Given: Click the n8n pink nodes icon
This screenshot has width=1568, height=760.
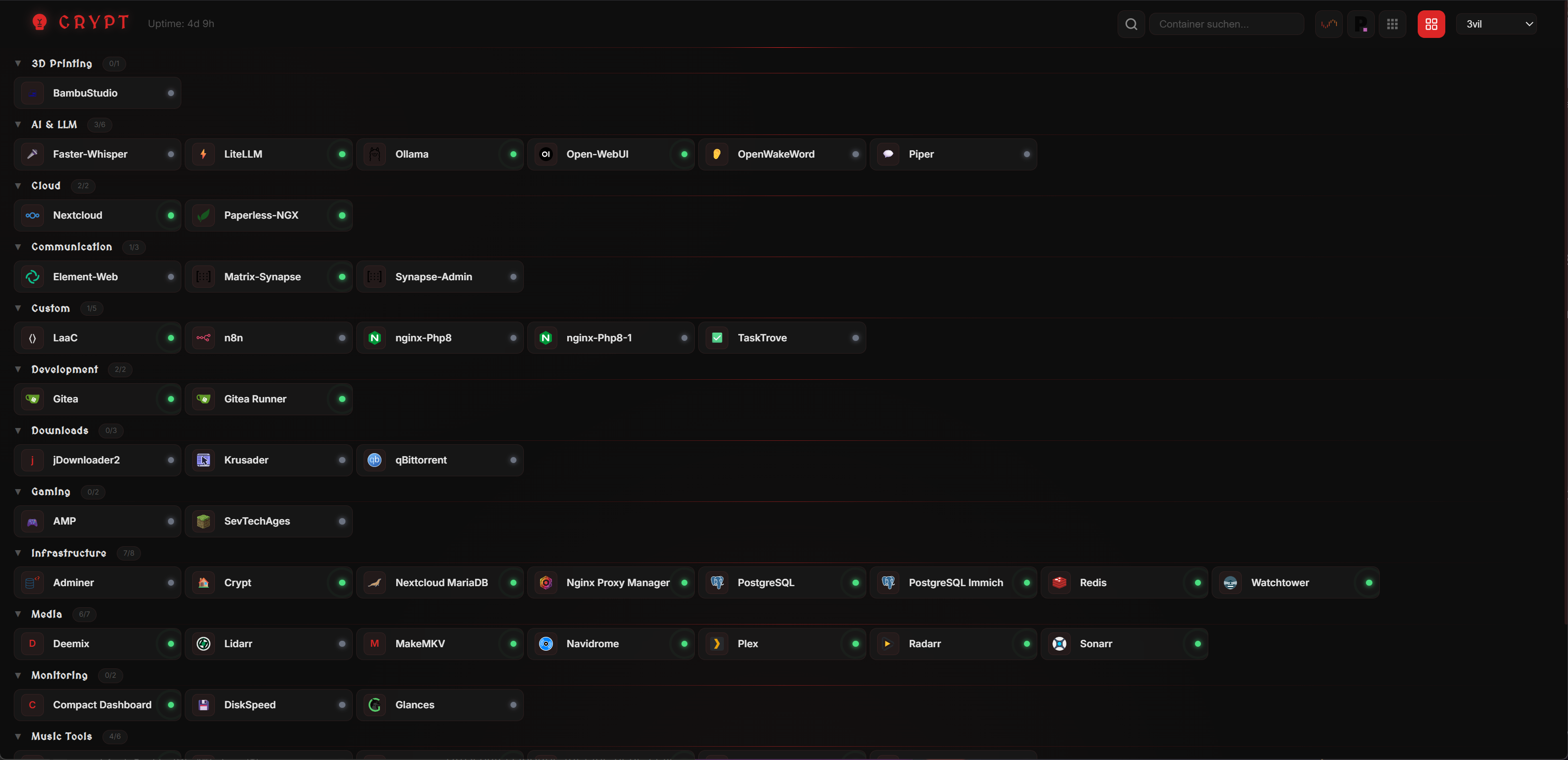Looking at the screenshot, I should pos(204,338).
